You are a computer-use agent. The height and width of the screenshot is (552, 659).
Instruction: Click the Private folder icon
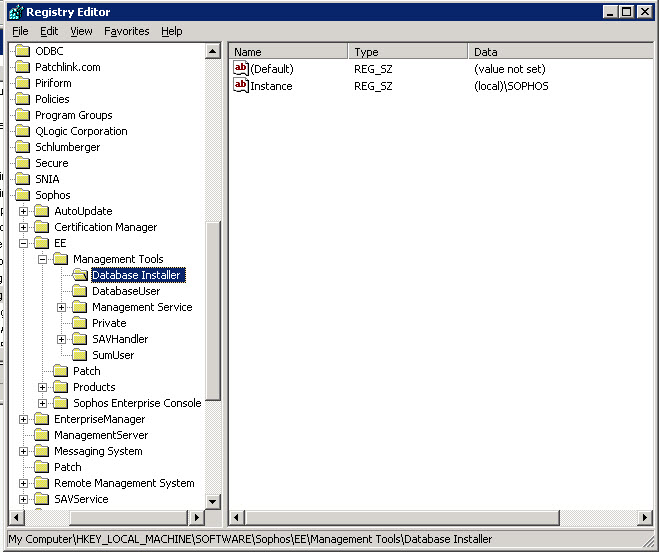coord(79,323)
